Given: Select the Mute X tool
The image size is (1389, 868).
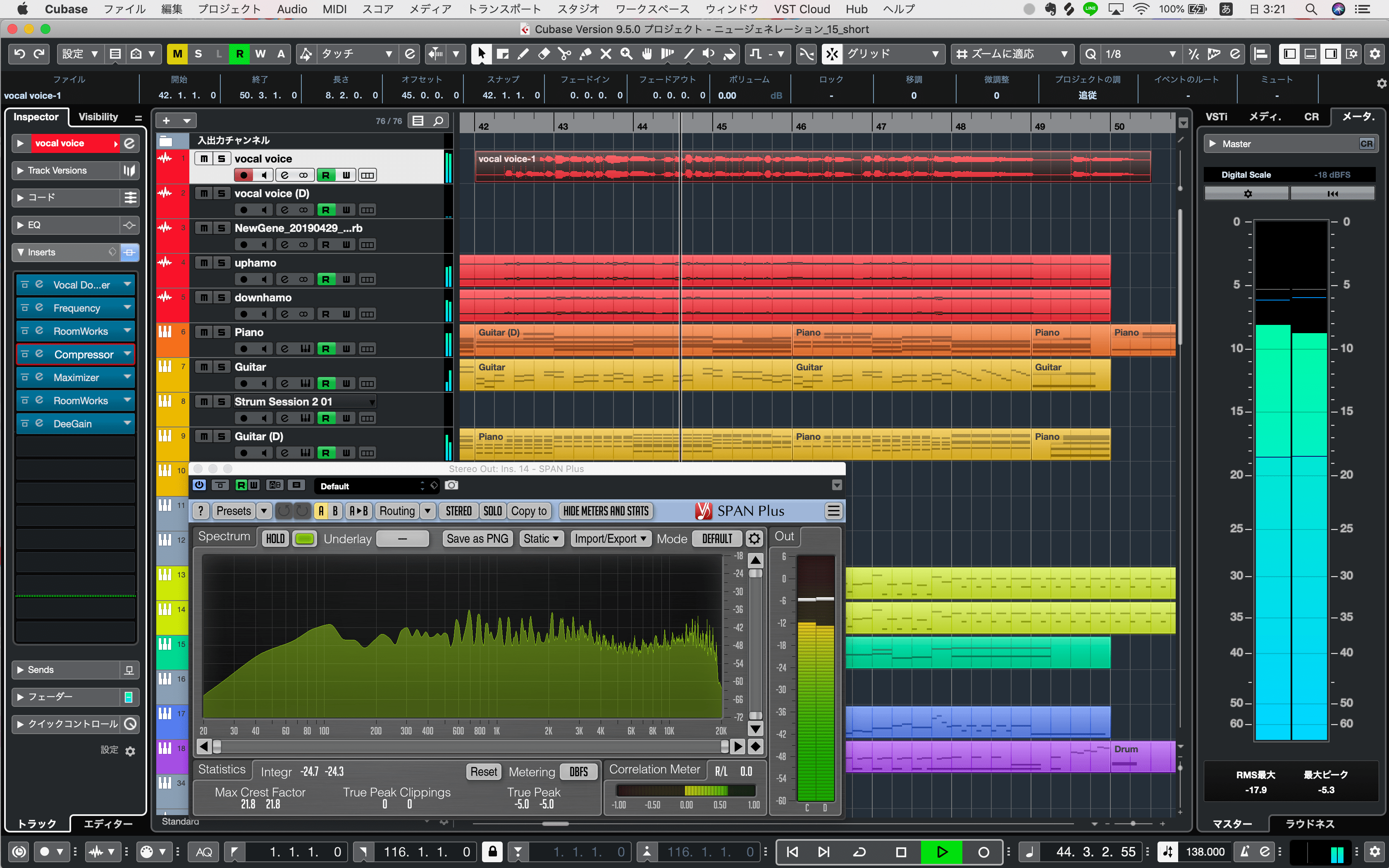Looking at the screenshot, I should (606, 54).
